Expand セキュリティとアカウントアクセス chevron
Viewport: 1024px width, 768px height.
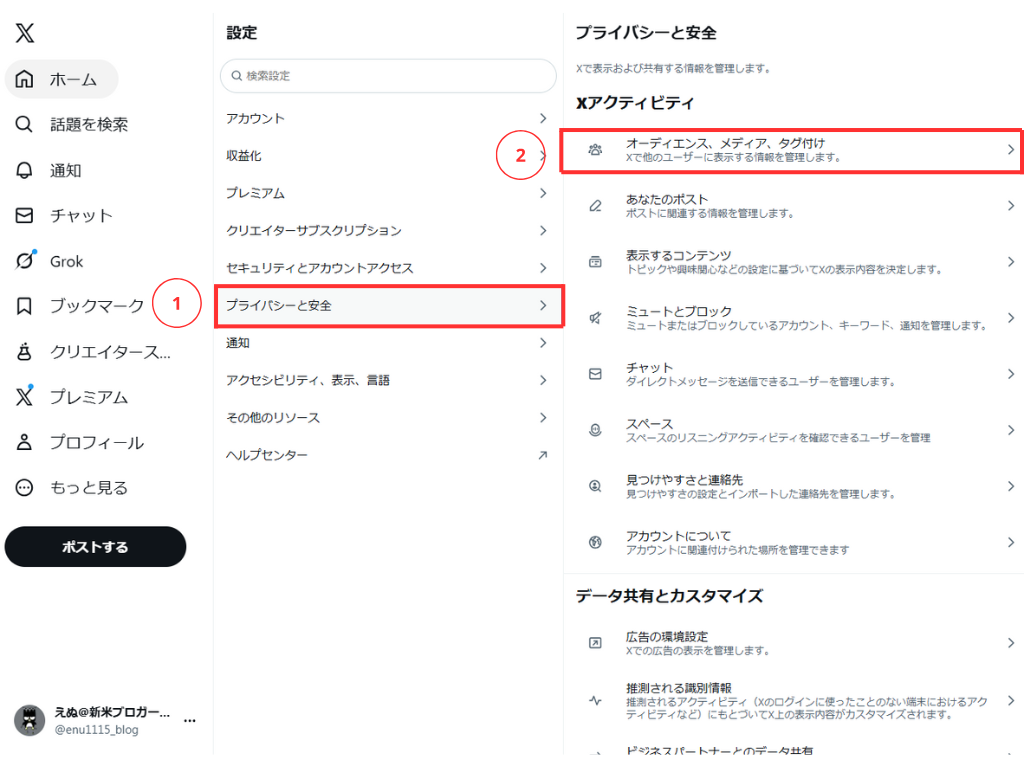(543, 268)
